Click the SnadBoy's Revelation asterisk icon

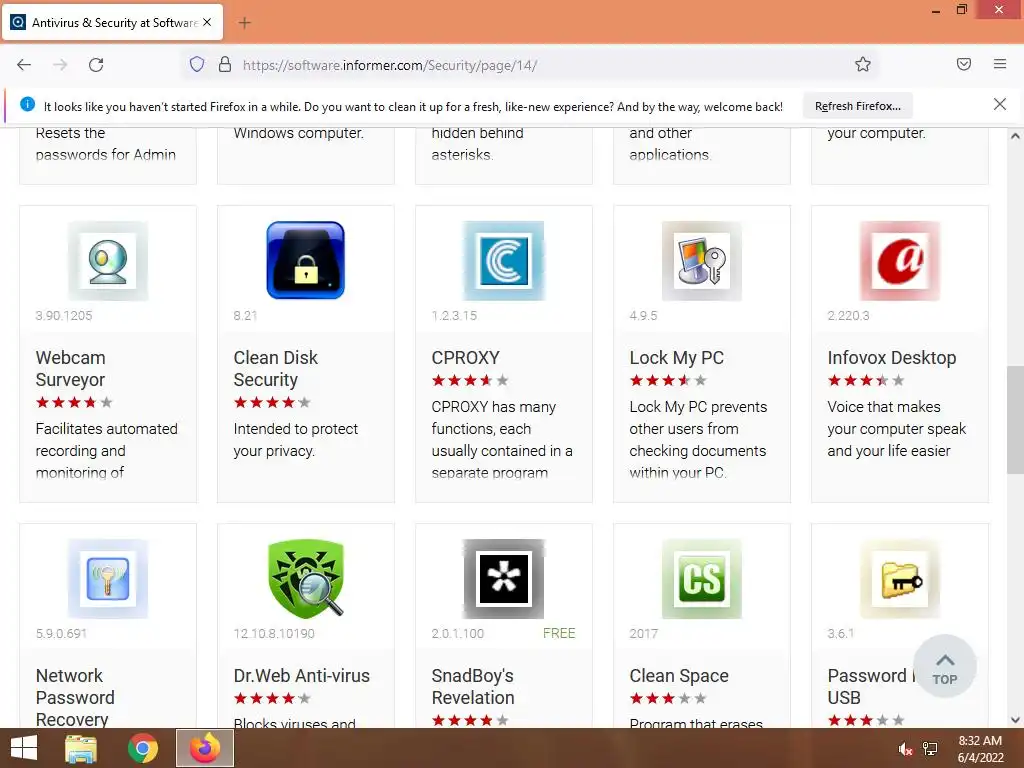504,579
